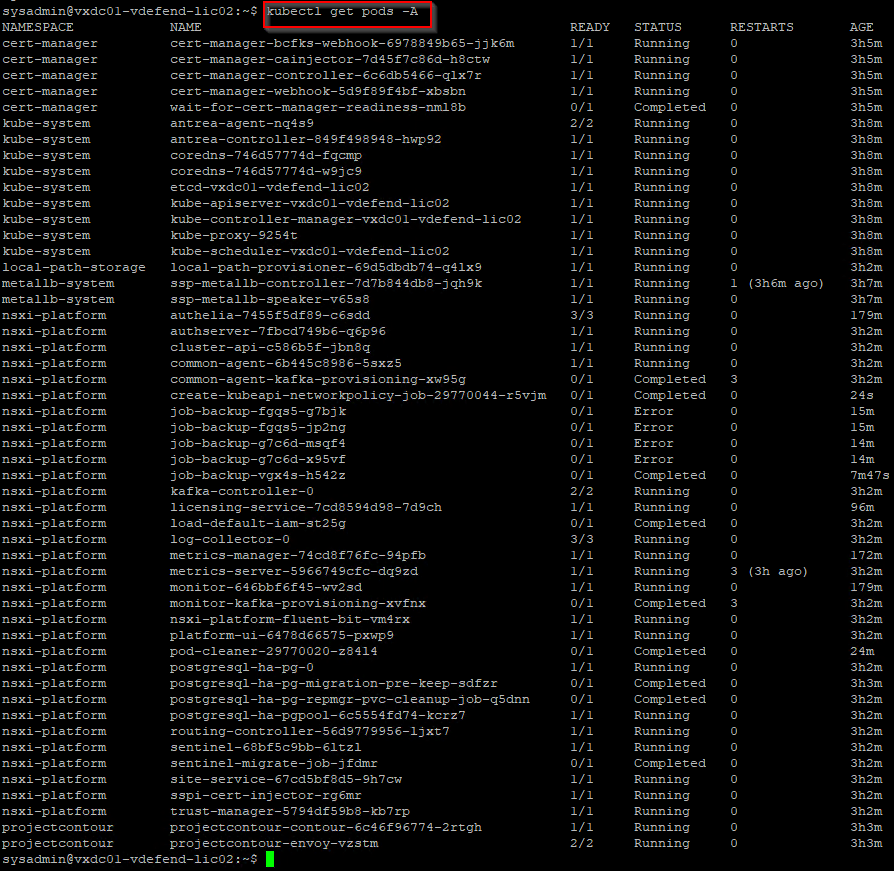Select pod postgresql-ha-pg-0
Image resolution: width=894 pixels, height=871 pixels.
coord(242,667)
